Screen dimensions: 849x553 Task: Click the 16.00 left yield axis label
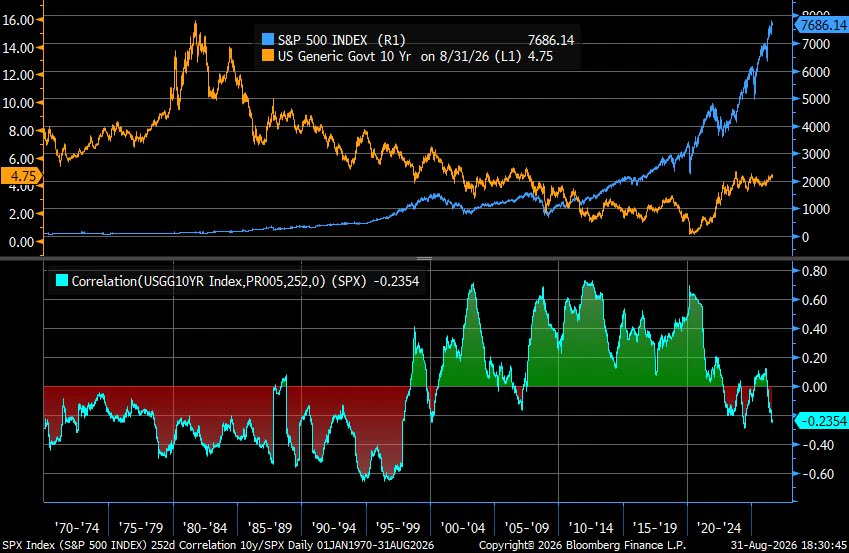click(x=18, y=20)
